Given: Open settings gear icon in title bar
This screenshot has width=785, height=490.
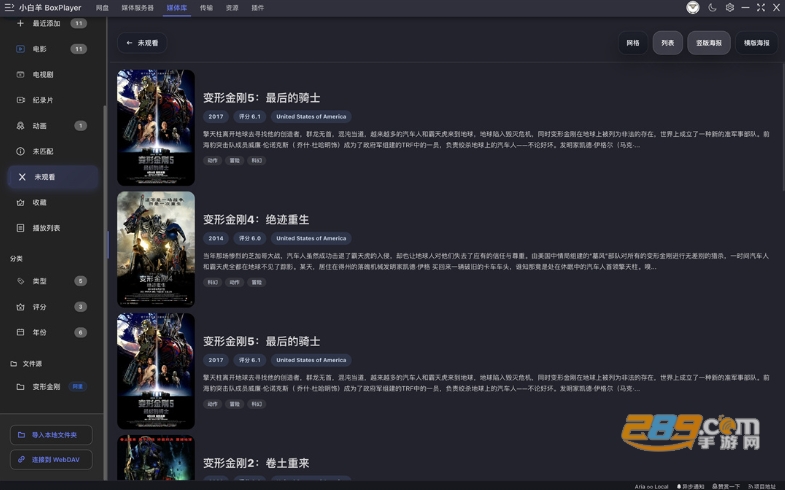Looking at the screenshot, I should pyautogui.click(x=730, y=8).
